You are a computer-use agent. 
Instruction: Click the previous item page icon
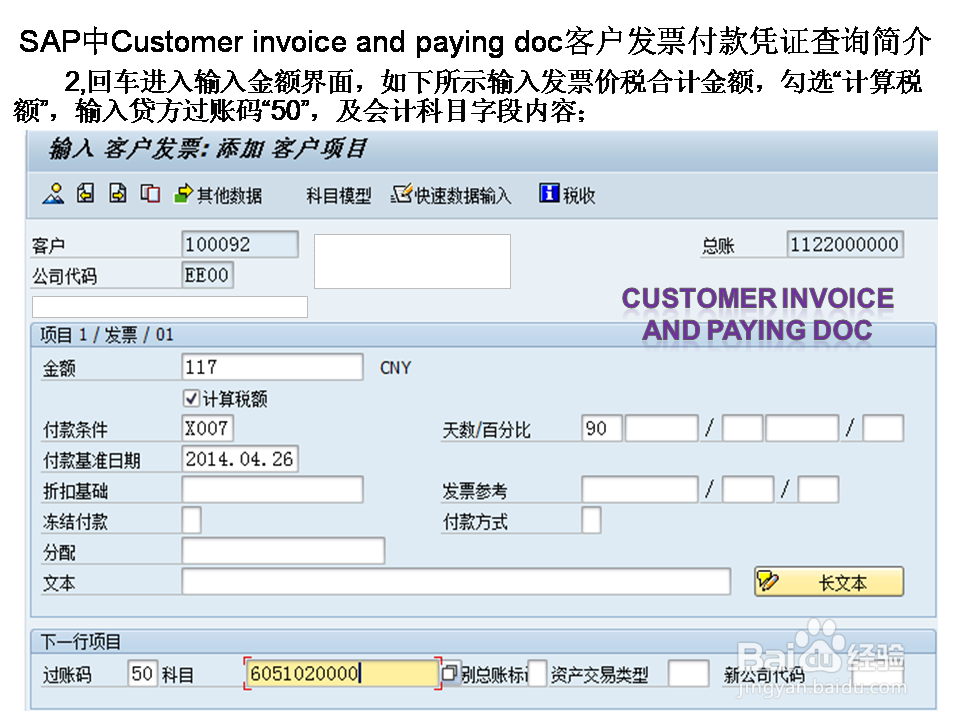pyautogui.click(x=85, y=193)
